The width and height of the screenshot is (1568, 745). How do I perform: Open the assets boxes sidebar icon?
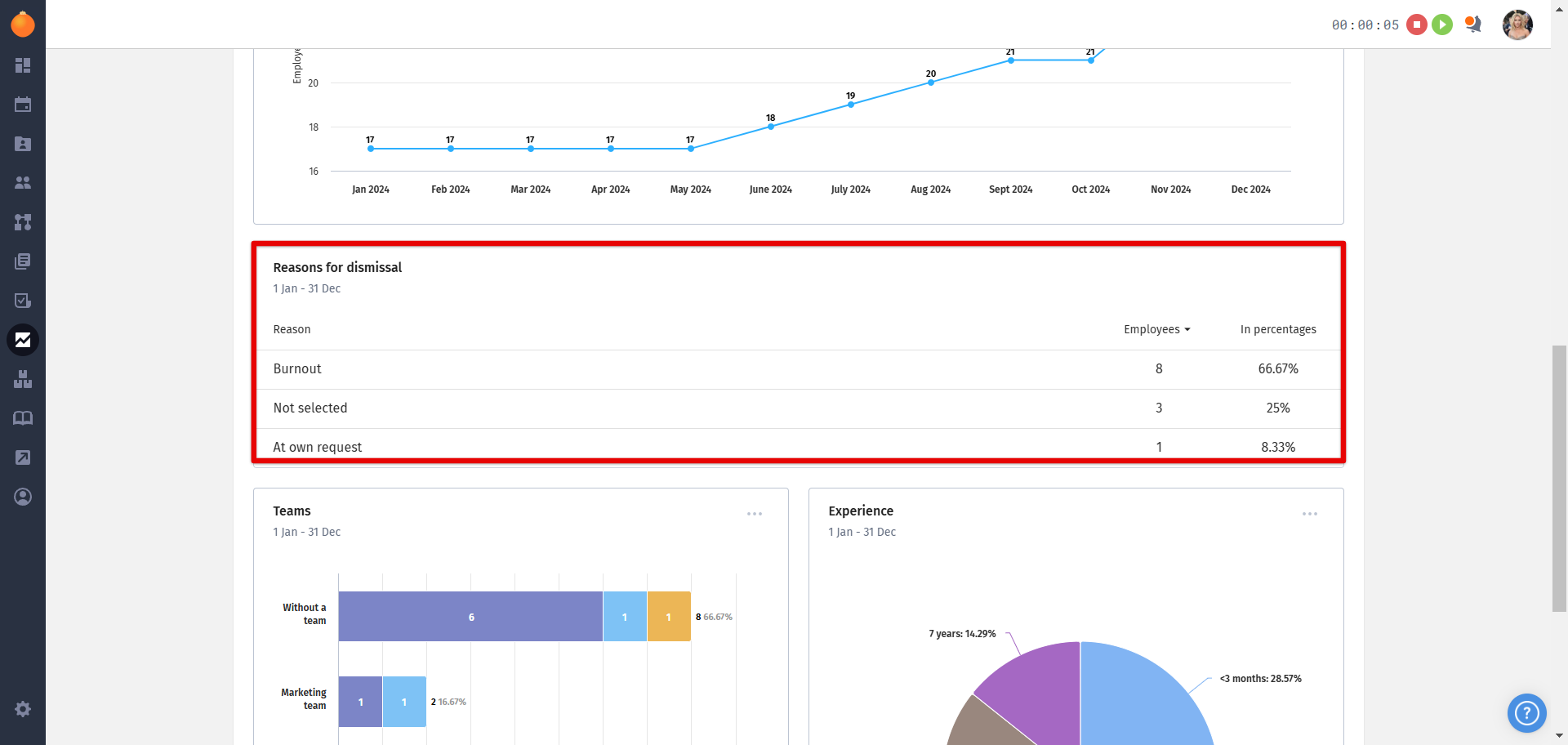(x=23, y=379)
